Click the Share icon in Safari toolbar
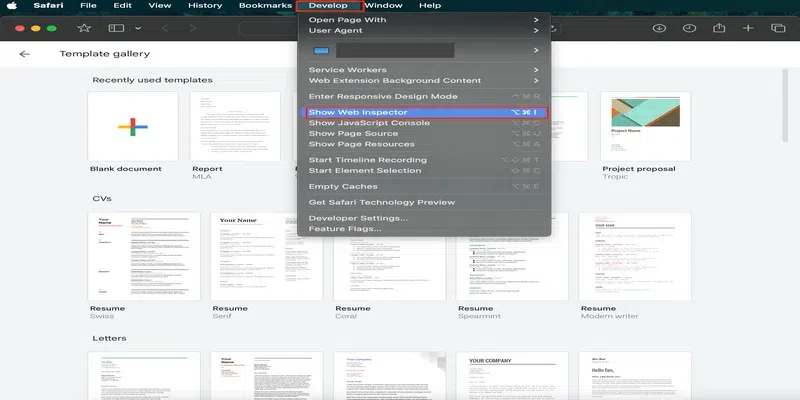The height and width of the screenshot is (400, 800). (719, 28)
